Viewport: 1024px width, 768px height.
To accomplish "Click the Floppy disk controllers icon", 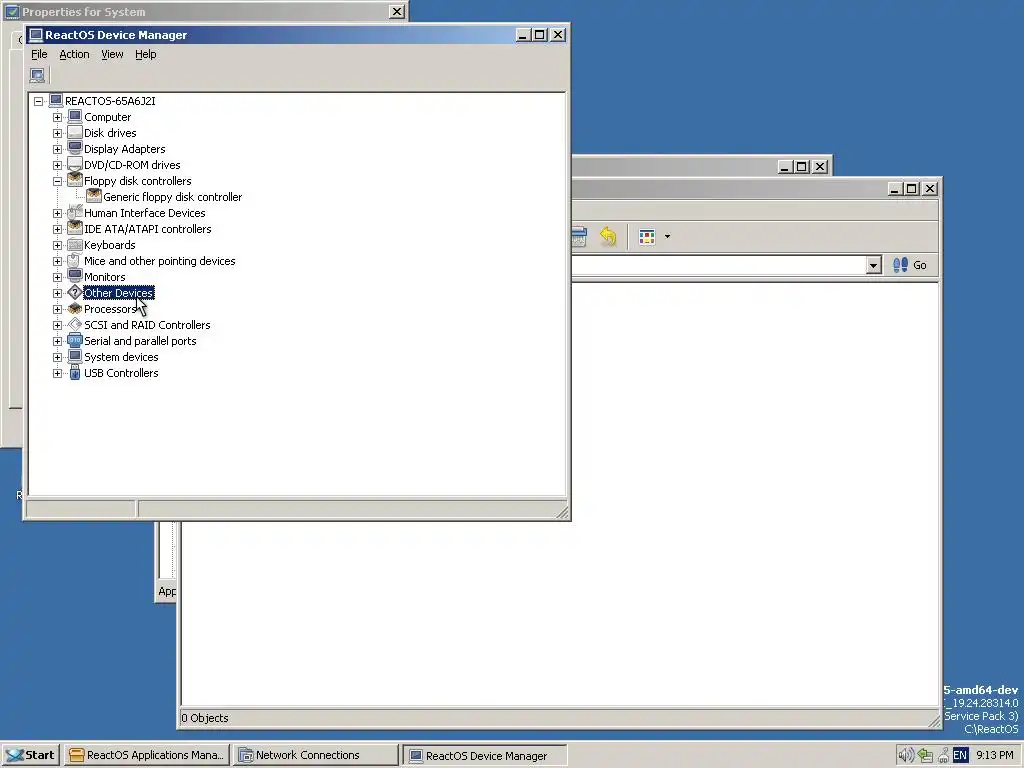I will [x=74, y=181].
